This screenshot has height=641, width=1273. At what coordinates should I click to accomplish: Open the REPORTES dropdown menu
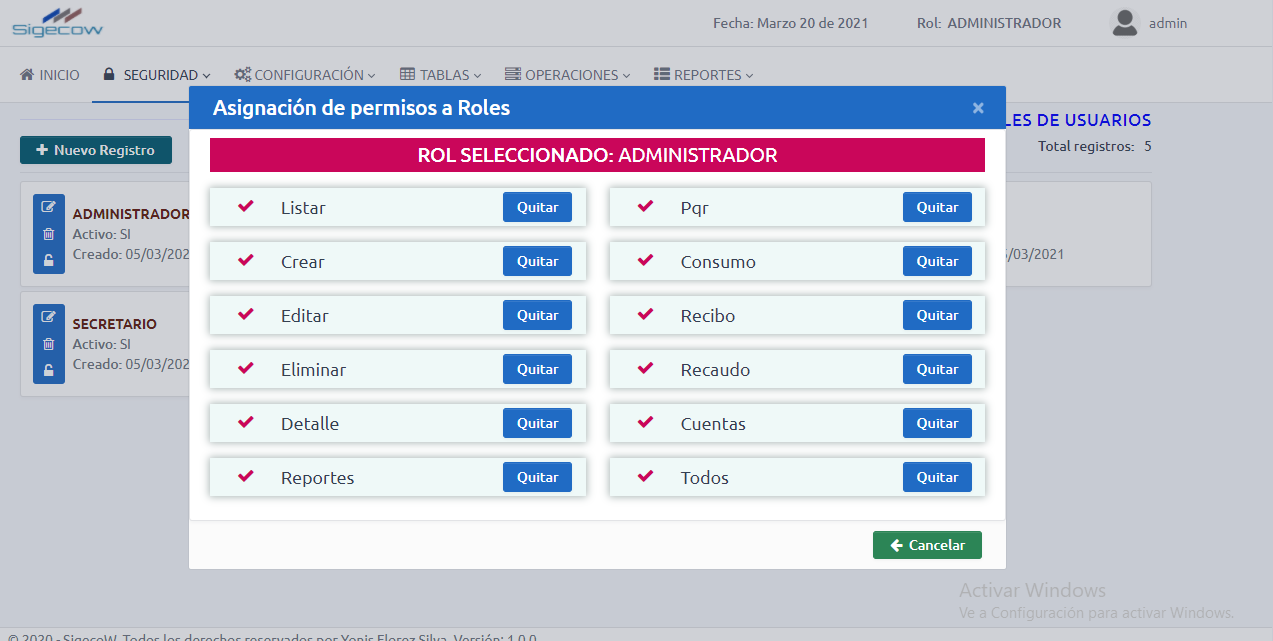704,75
